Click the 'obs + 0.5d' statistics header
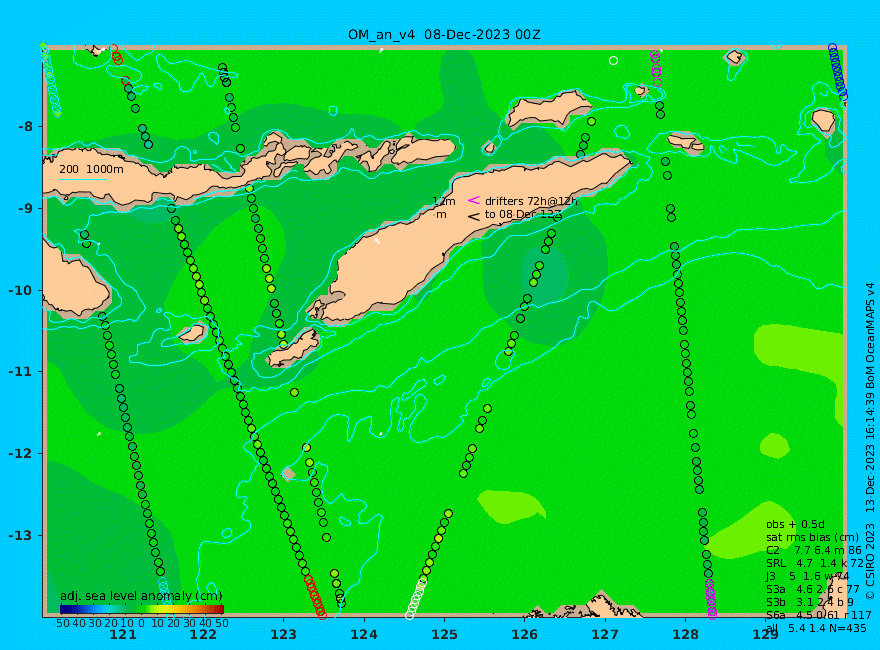Screen dimensions: 880x650 (795, 524)
